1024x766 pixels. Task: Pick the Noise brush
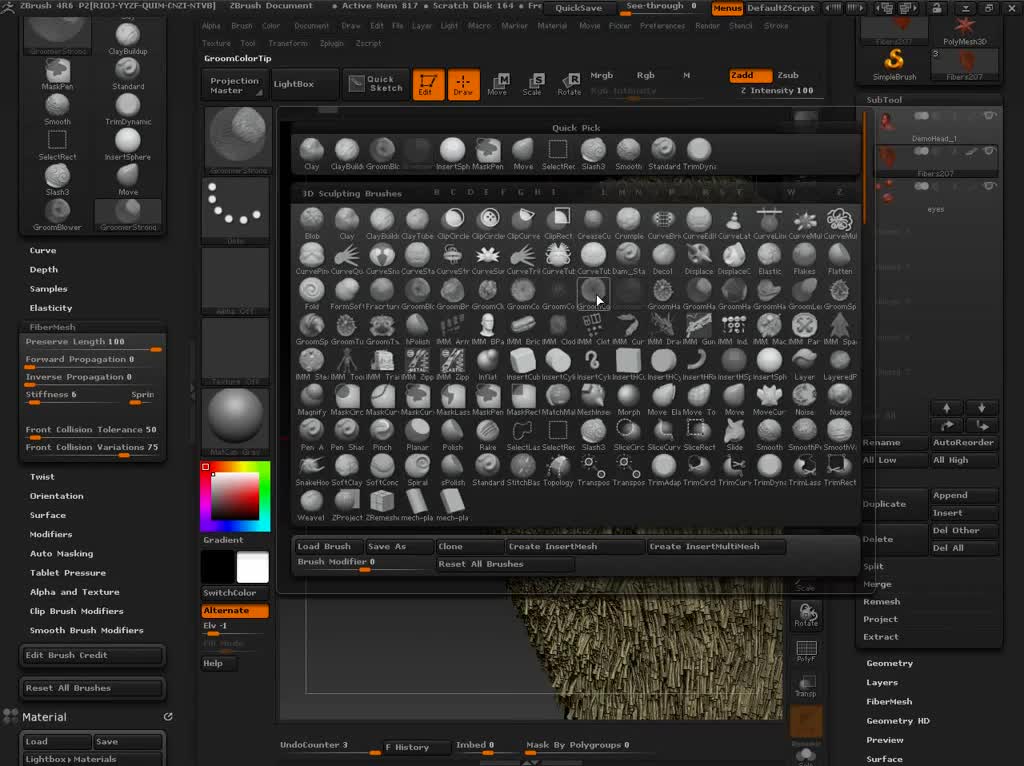click(x=805, y=400)
